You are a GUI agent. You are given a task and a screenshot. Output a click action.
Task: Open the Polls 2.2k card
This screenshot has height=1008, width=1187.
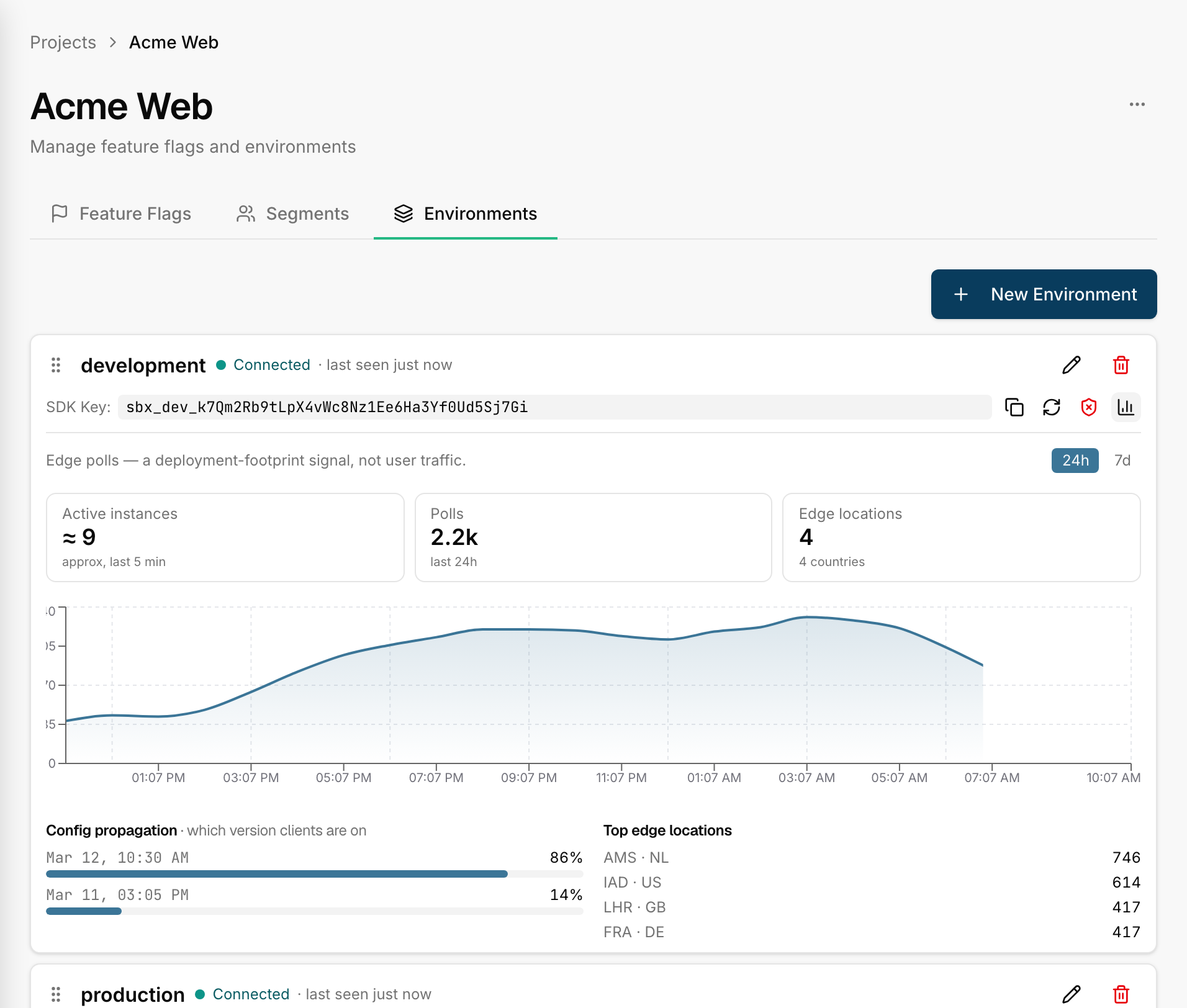[593, 538]
